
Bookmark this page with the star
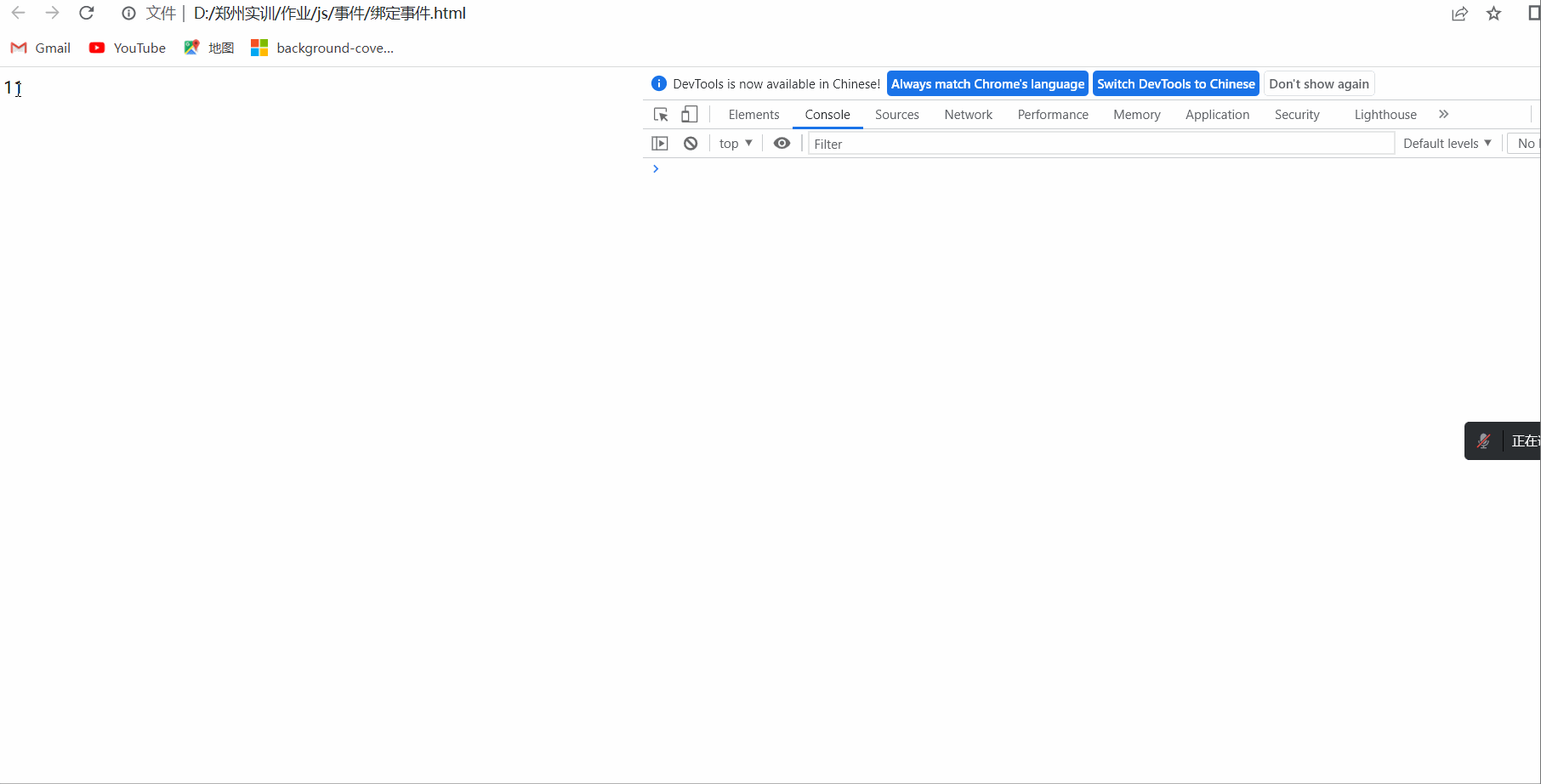pyautogui.click(x=1493, y=14)
